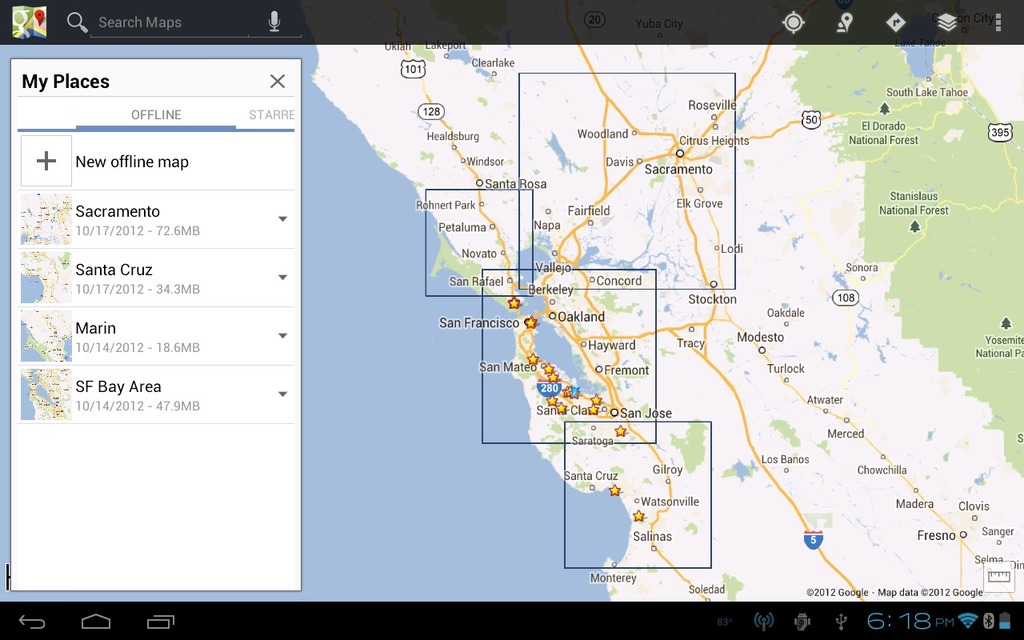Click the plus icon for a new offline map
The height and width of the screenshot is (640, 1024).
tap(46, 161)
